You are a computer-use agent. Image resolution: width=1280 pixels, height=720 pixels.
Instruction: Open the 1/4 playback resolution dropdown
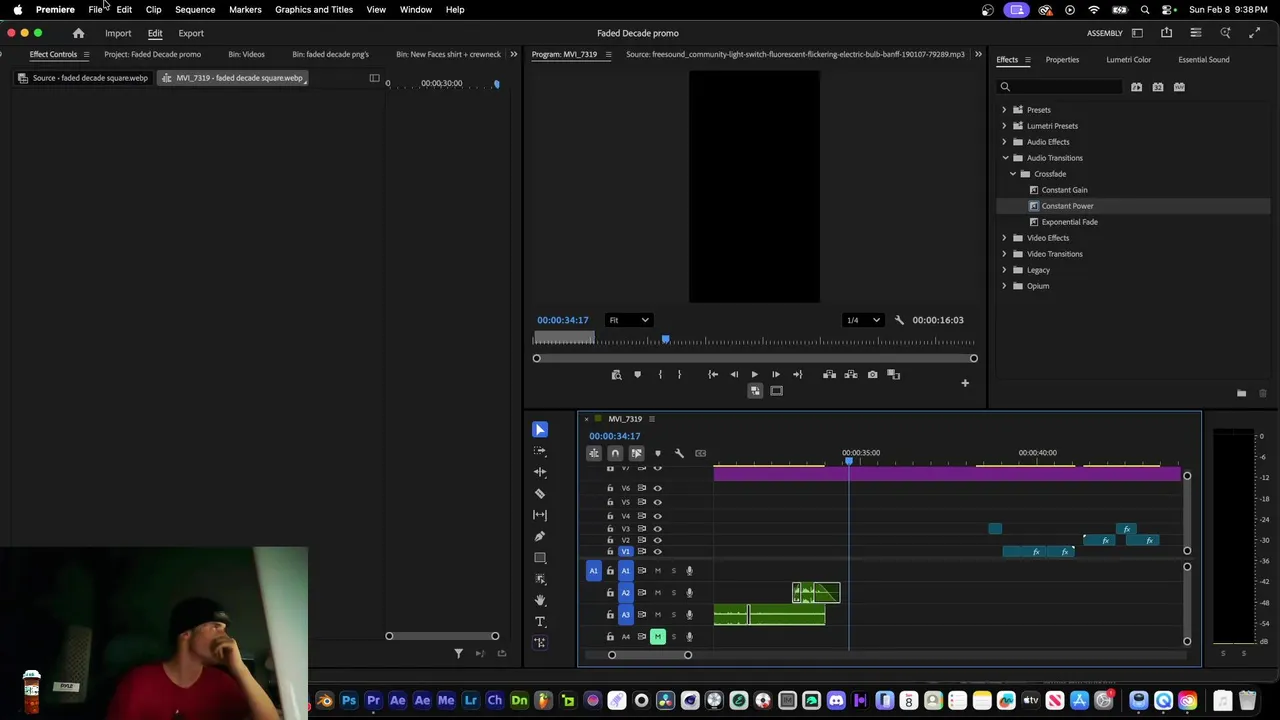862,320
